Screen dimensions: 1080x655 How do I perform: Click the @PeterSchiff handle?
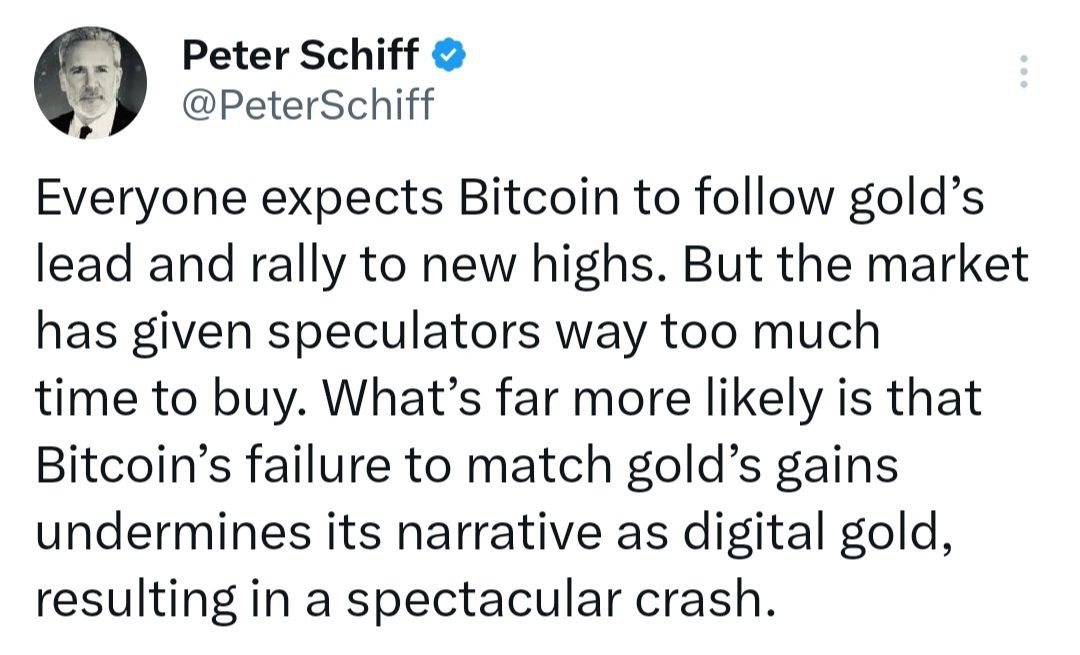pyautogui.click(x=308, y=102)
